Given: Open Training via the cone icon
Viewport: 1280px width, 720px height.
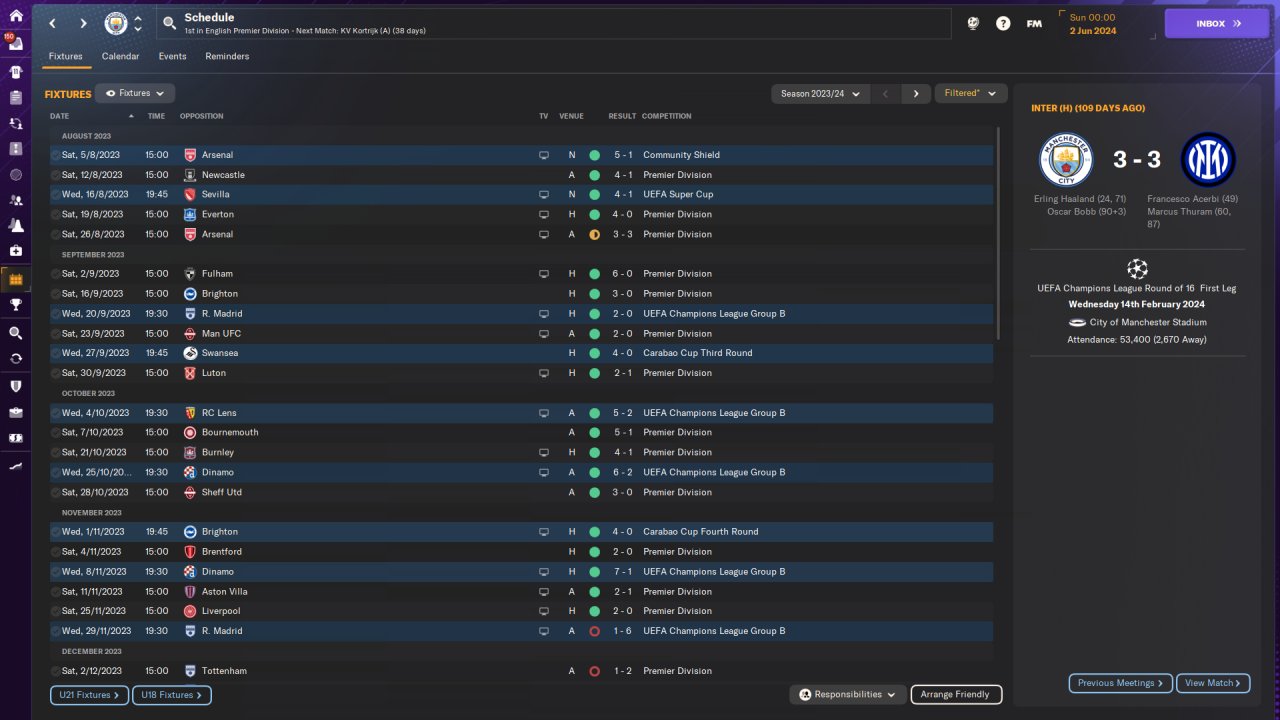Looking at the screenshot, I should (15, 226).
